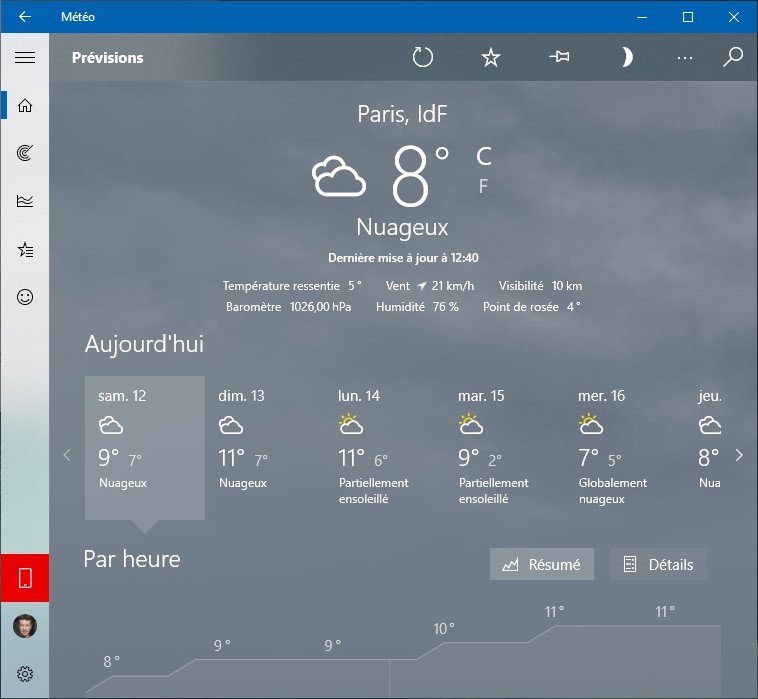758x699 pixels.
Task: Select the Résumé hourly view
Action: point(542,564)
